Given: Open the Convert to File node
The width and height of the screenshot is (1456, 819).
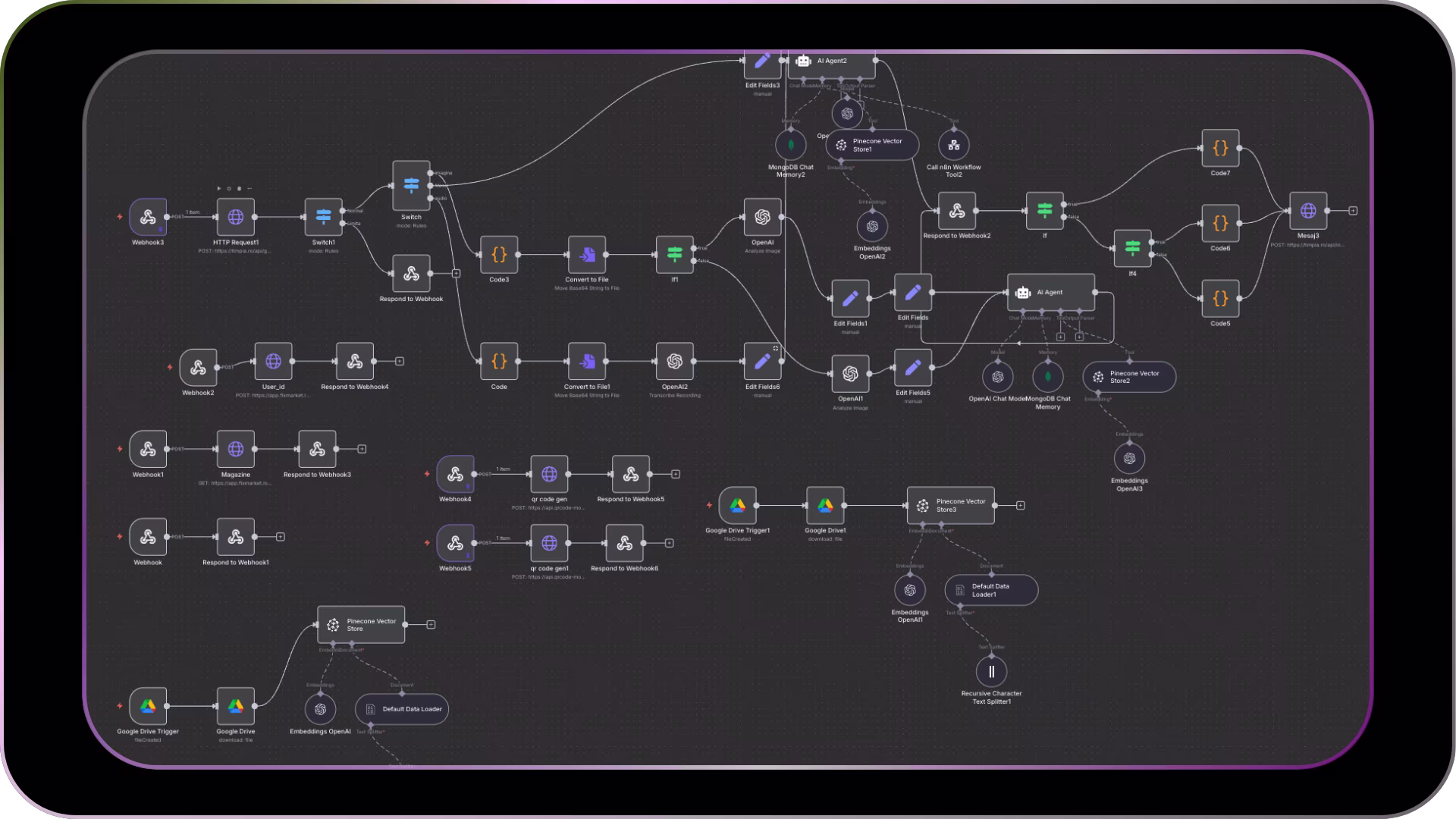Looking at the screenshot, I should click(x=587, y=255).
